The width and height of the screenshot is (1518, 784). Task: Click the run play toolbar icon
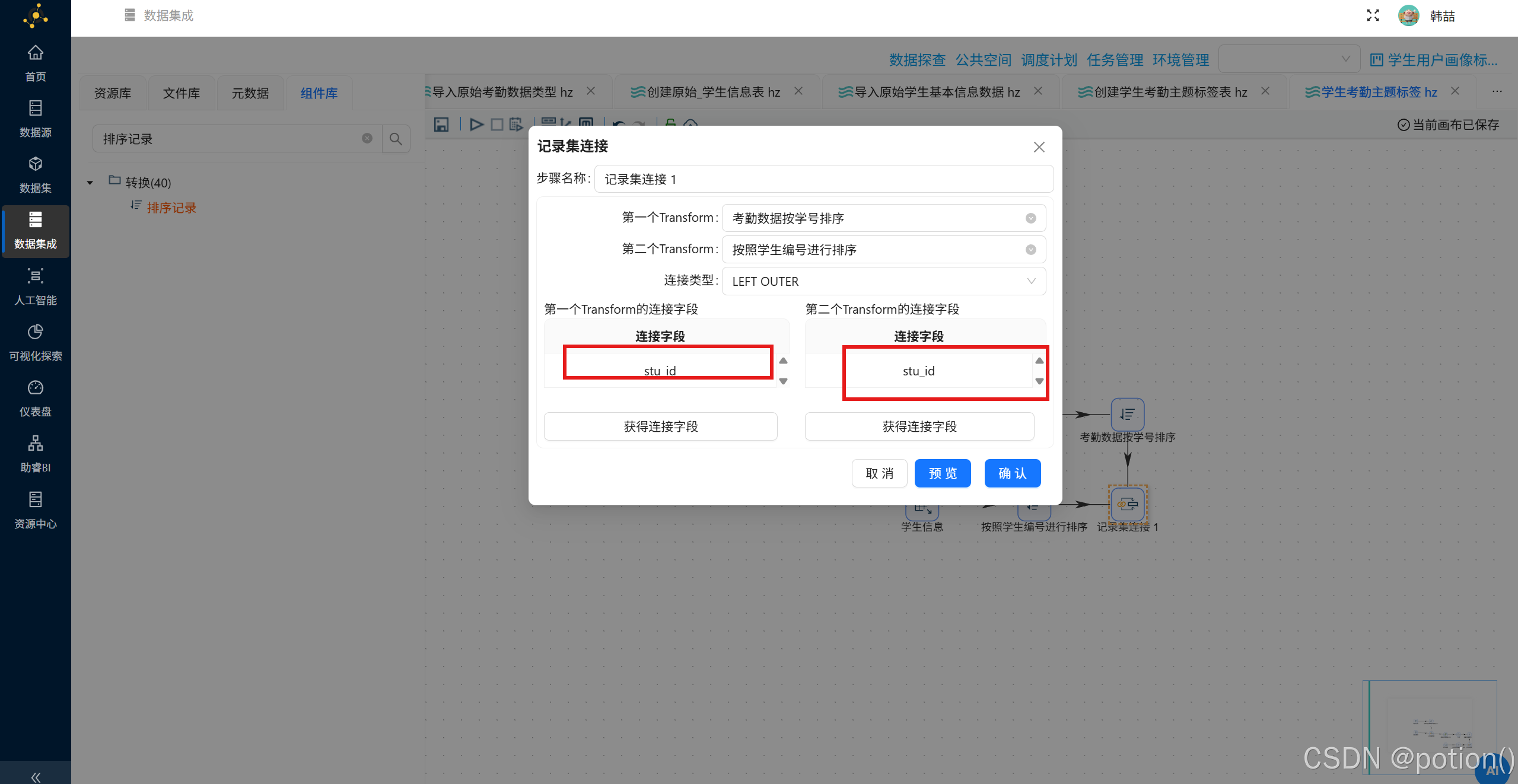click(476, 125)
